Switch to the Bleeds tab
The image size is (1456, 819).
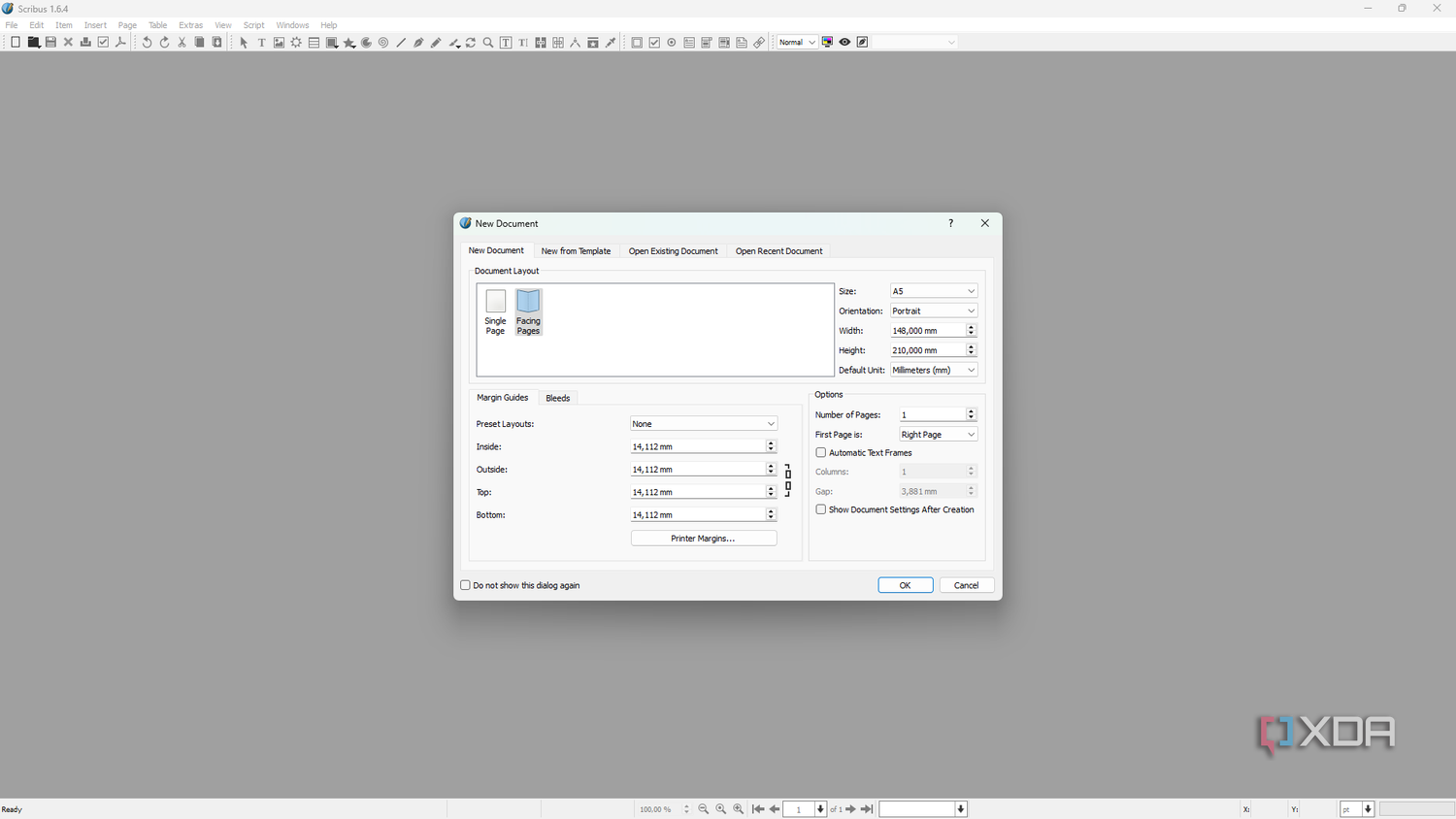557,398
